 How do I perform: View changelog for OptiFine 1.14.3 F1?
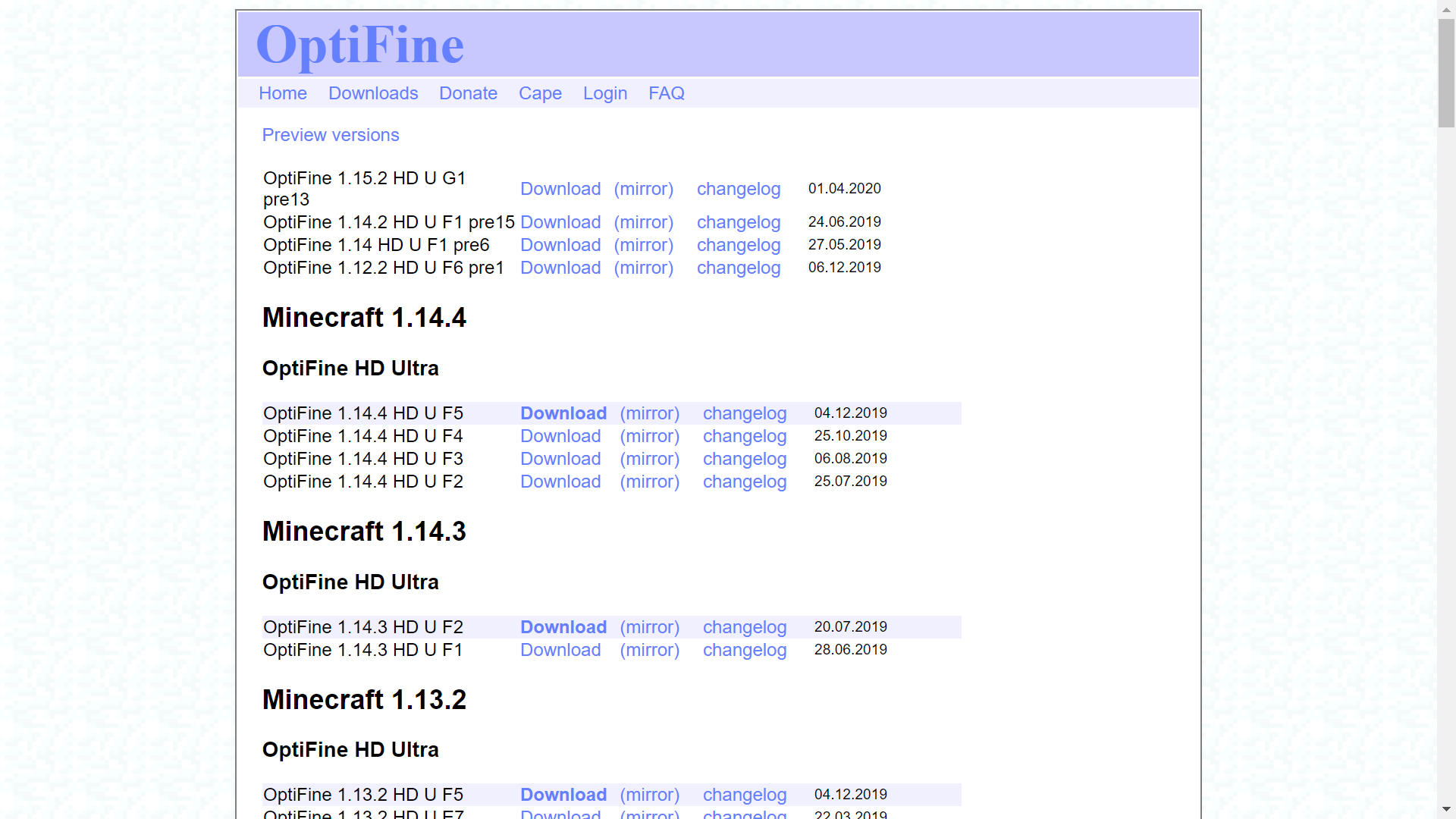tap(744, 650)
